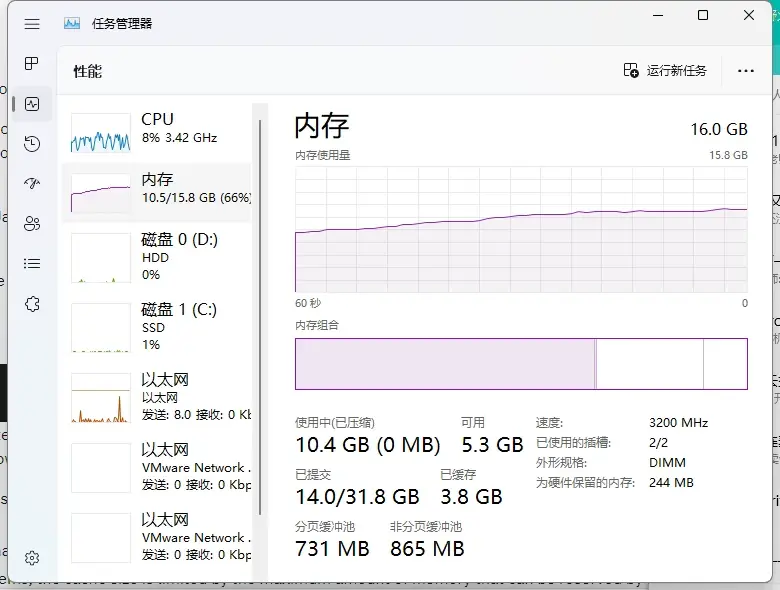Click the Disk 0 (D:) mini graph
Screen dimensions: 780x590
coord(100,258)
